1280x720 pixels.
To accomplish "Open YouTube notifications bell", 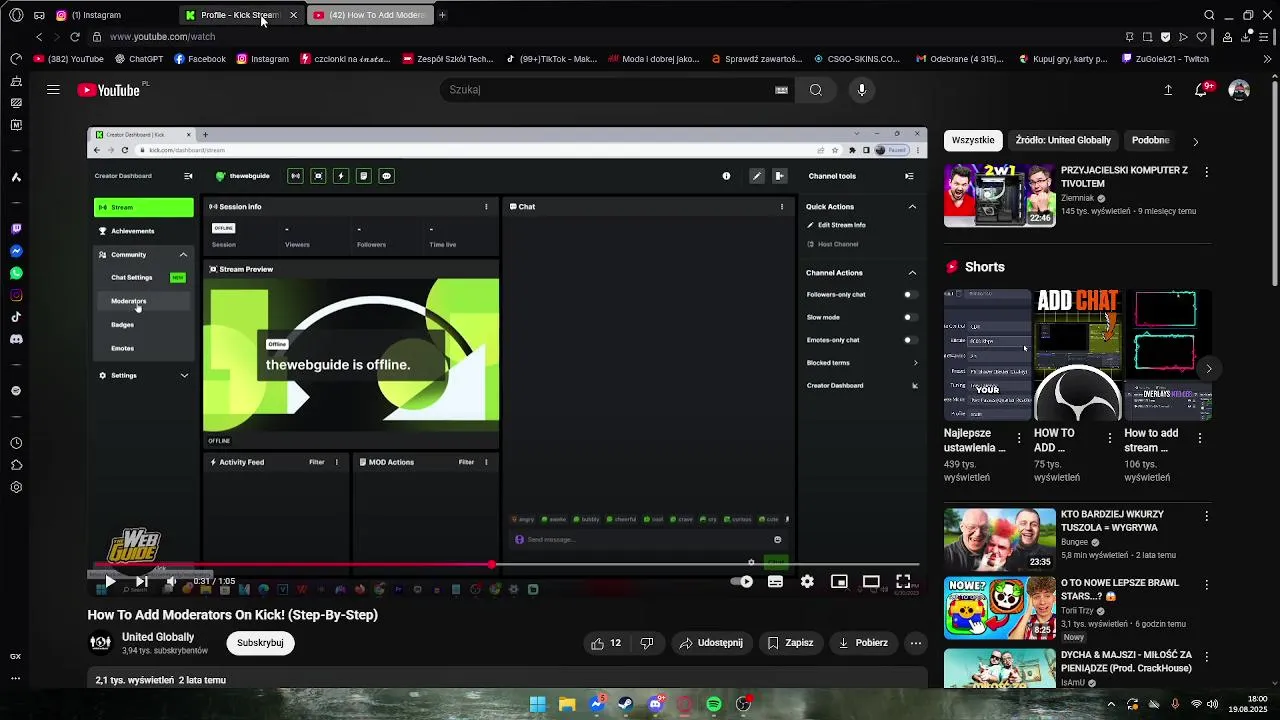I will 1202,90.
